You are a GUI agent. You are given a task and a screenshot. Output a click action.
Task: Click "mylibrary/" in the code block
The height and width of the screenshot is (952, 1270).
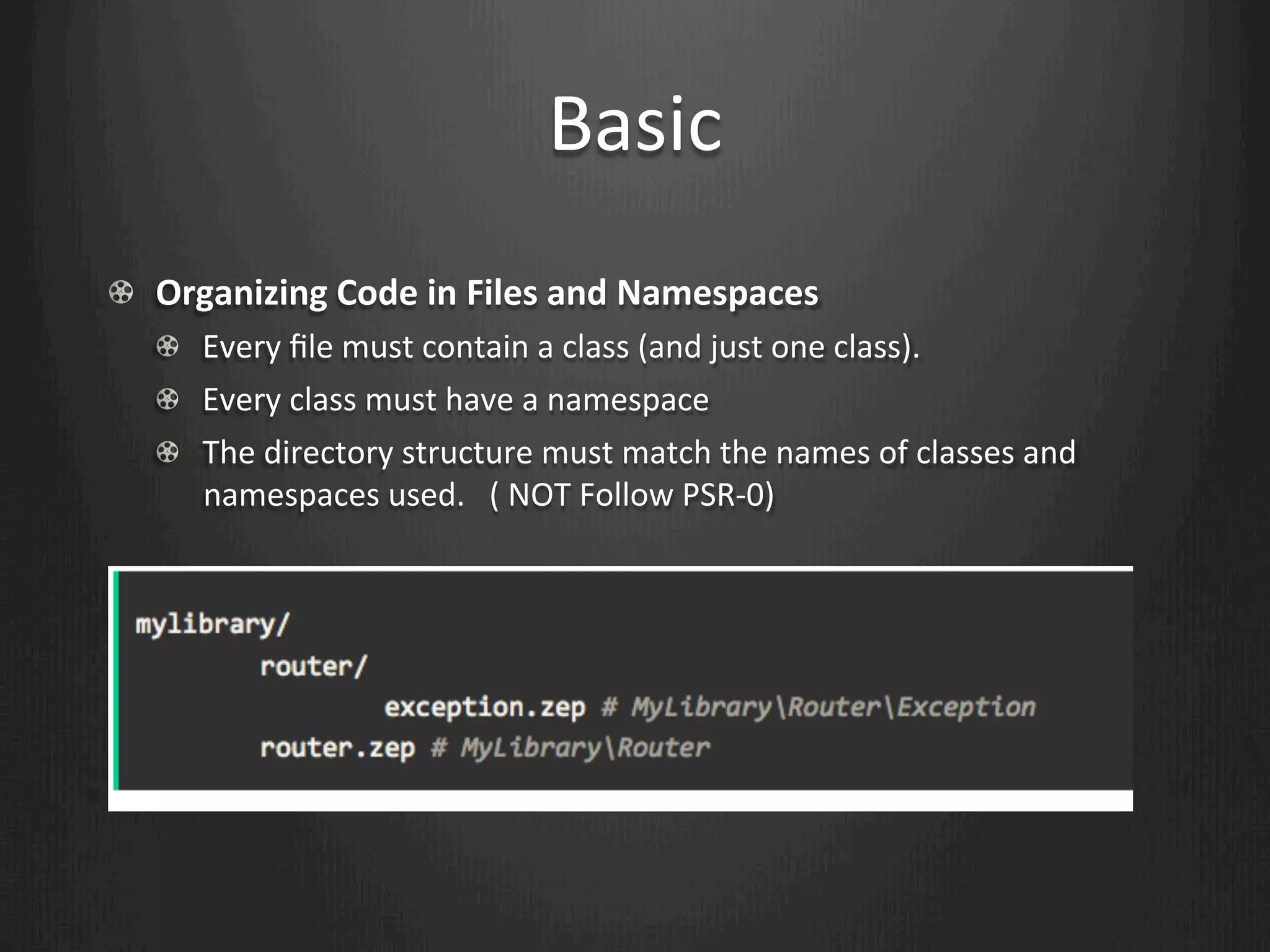213,624
